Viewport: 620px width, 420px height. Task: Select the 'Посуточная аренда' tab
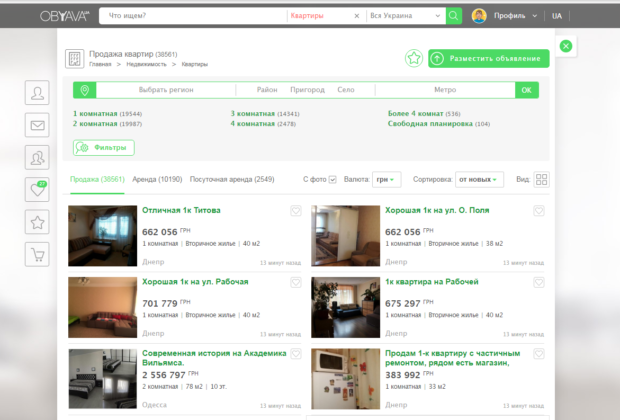click(232, 179)
